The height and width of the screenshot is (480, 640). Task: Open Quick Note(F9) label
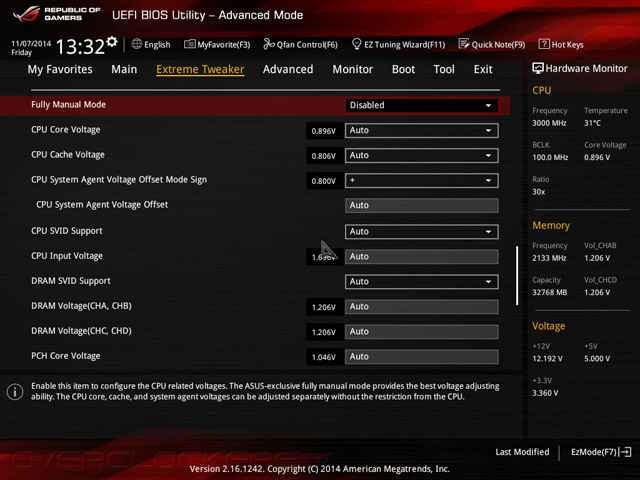tap(498, 44)
